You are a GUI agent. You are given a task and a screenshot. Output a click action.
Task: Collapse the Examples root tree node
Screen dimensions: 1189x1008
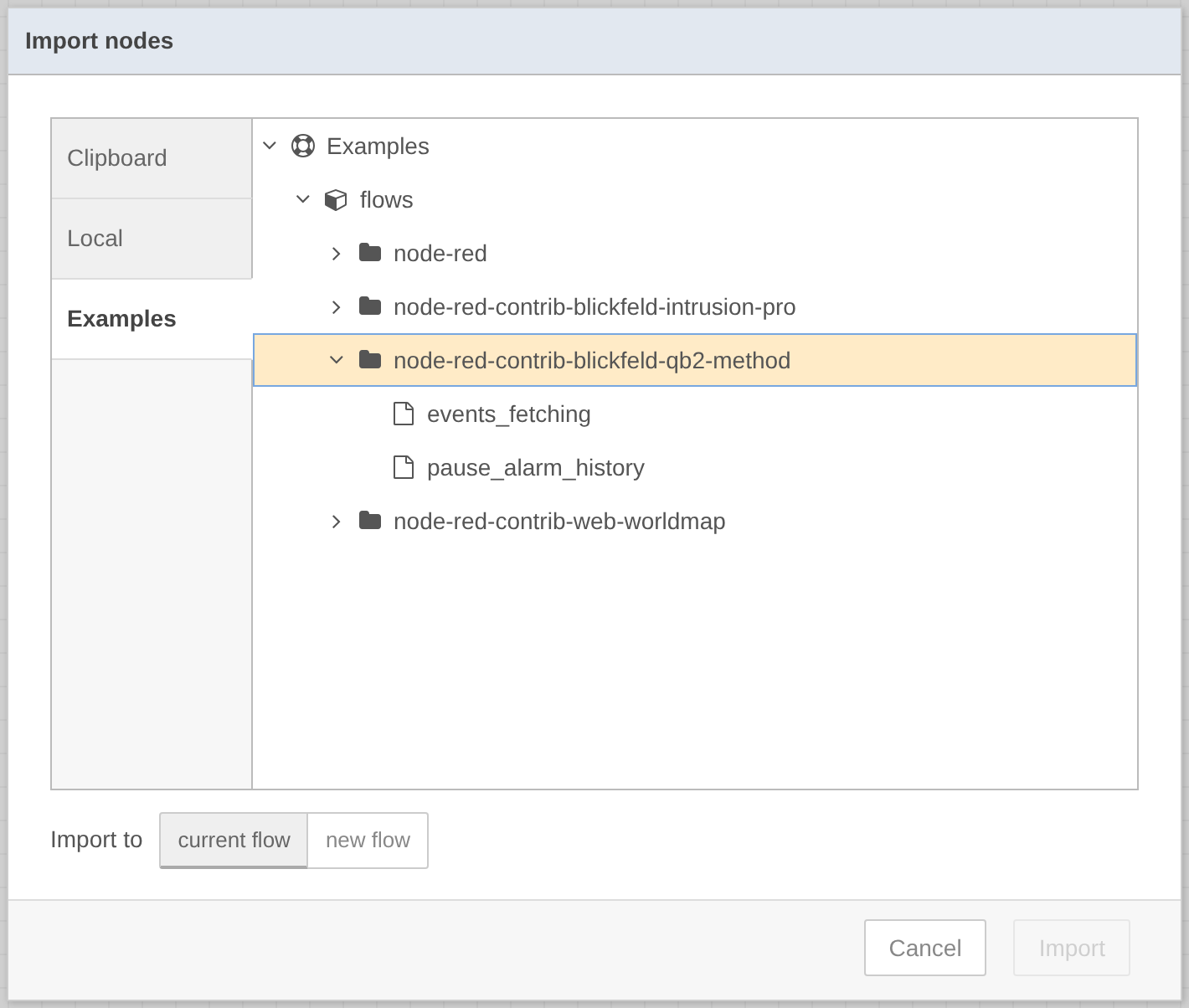tap(270, 146)
